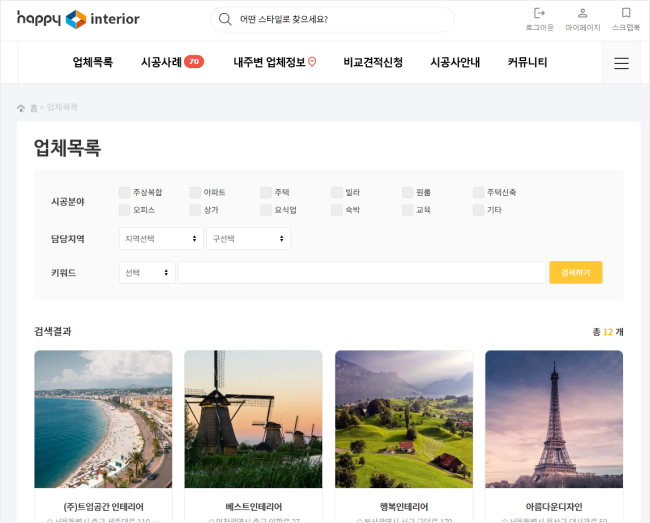Image resolution: width=650 pixels, height=523 pixels.
Task: Click the happy interior logo
Action: [78, 19]
